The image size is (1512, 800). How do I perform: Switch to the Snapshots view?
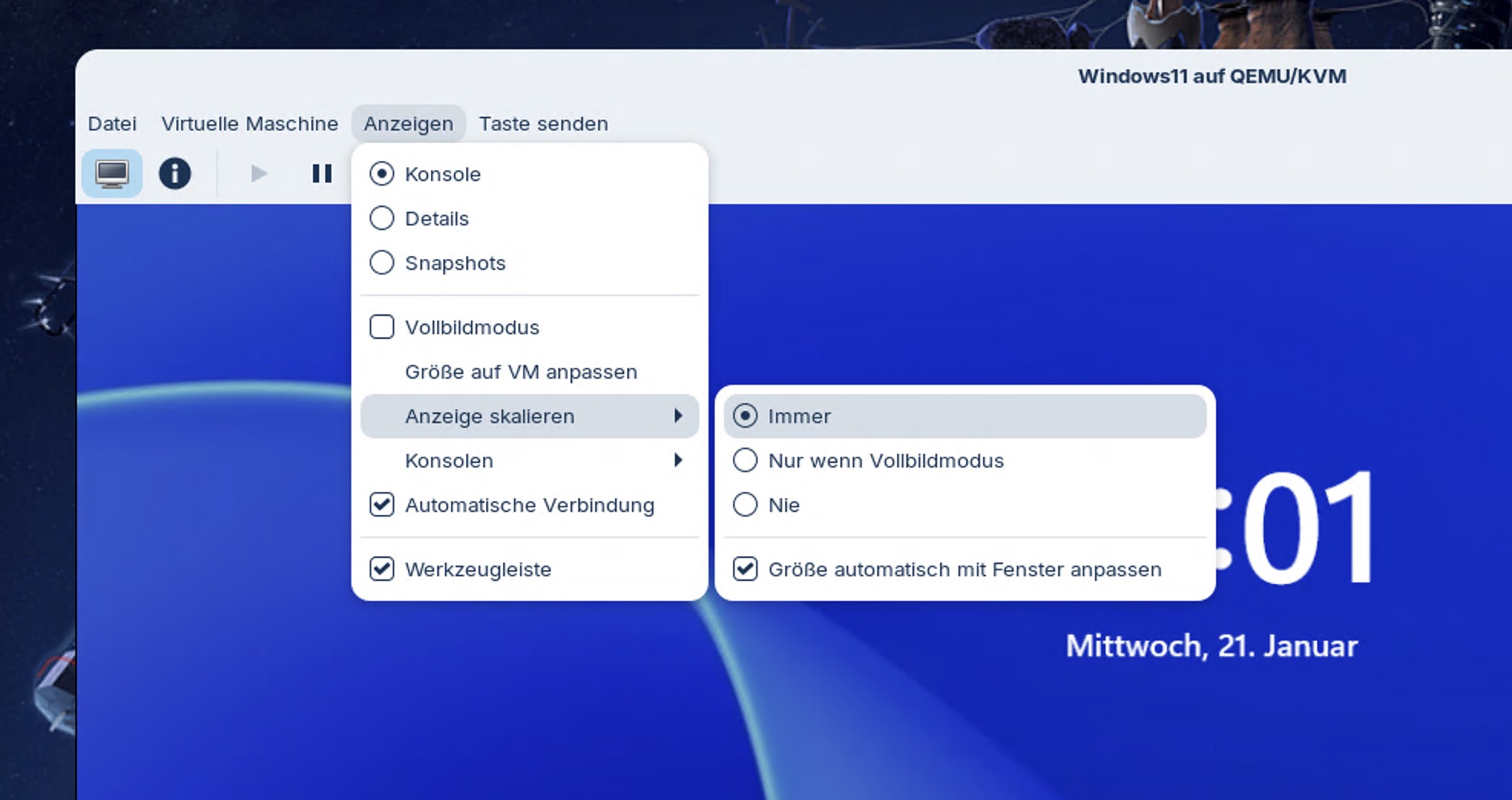[382, 263]
